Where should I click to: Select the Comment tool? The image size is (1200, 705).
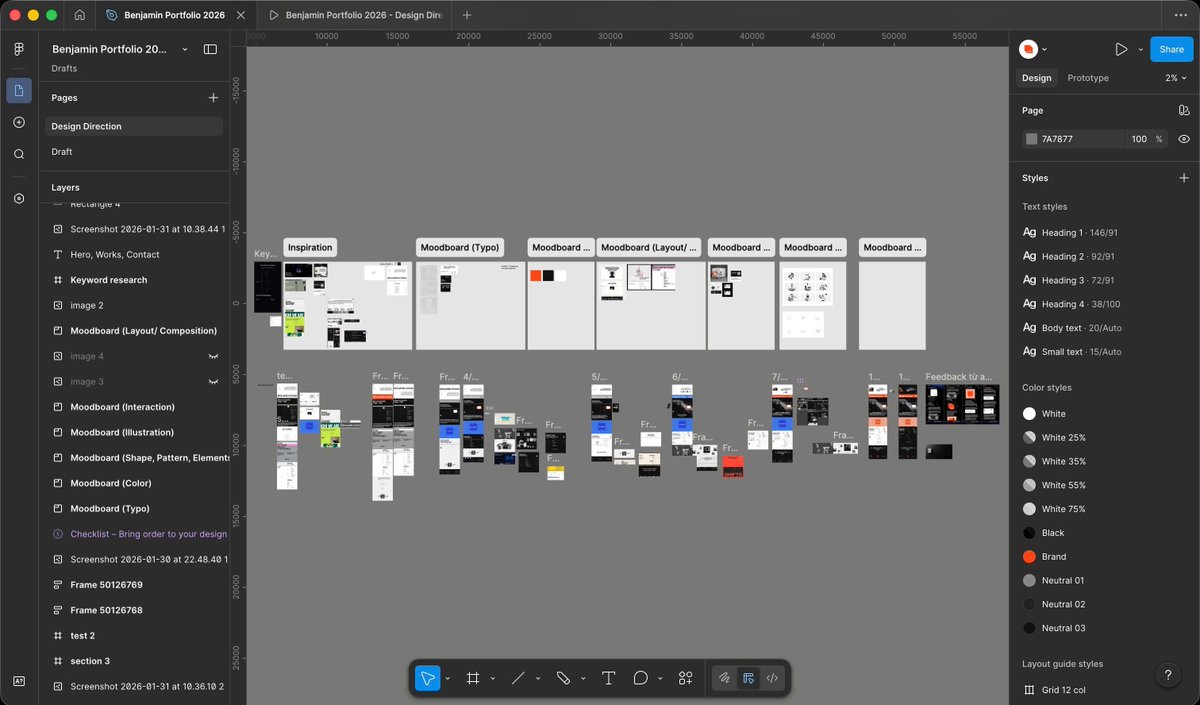click(x=641, y=678)
